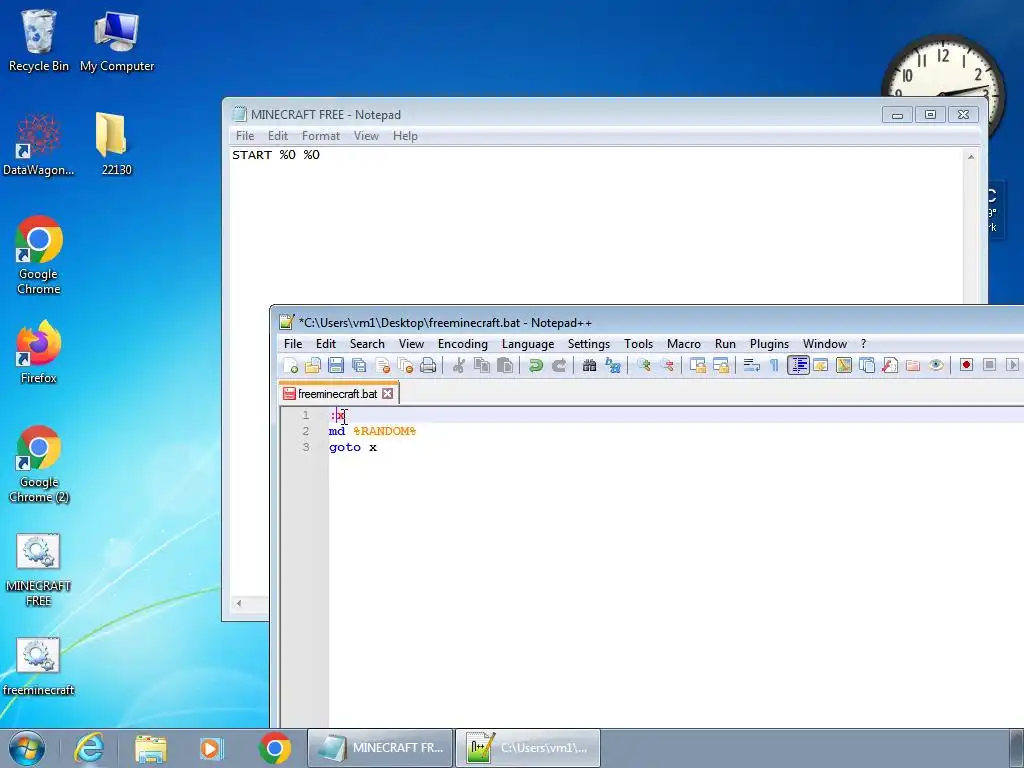Click Chrome icon in the taskbar
This screenshot has height=768, width=1024.
tap(274, 748)
